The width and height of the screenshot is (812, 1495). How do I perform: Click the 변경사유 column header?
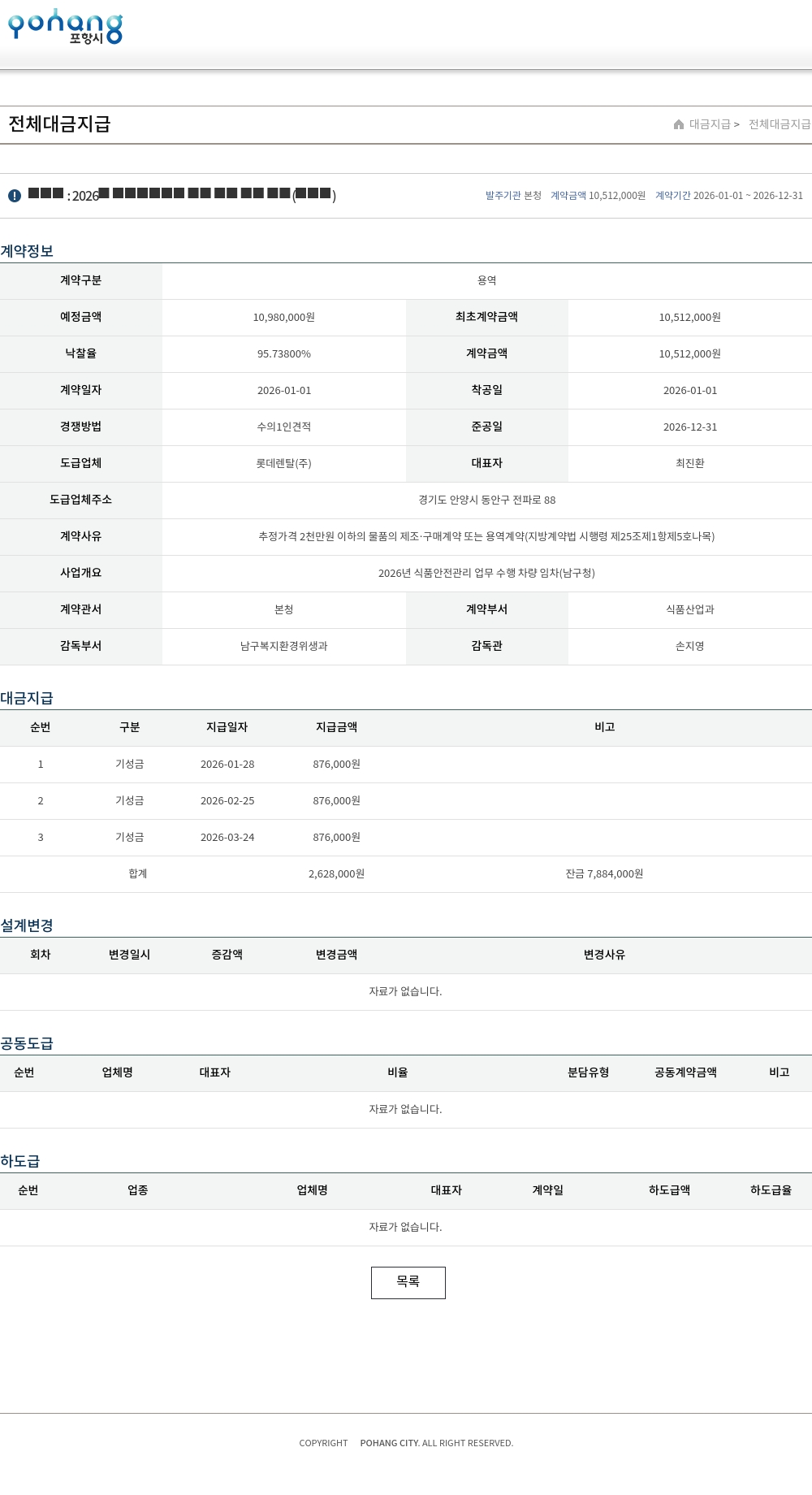point(604,955)
